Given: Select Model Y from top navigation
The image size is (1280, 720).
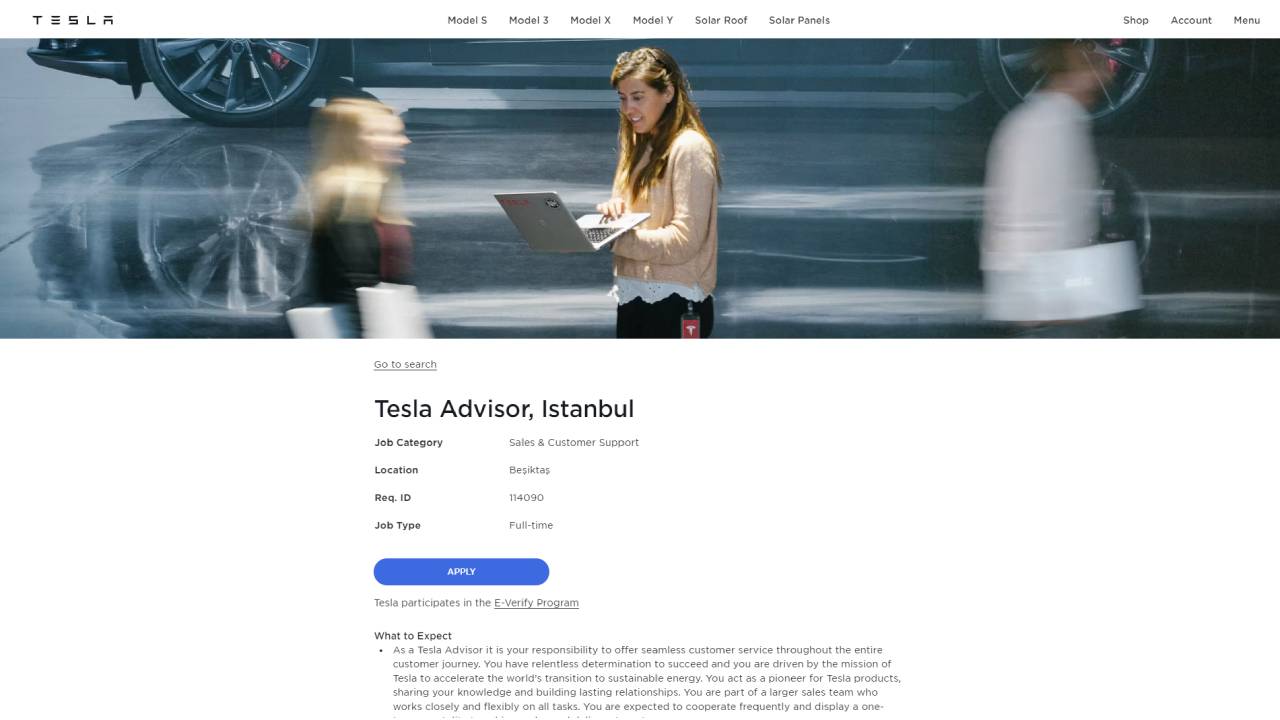Looking at the screenshot, I should click(653, 20).
